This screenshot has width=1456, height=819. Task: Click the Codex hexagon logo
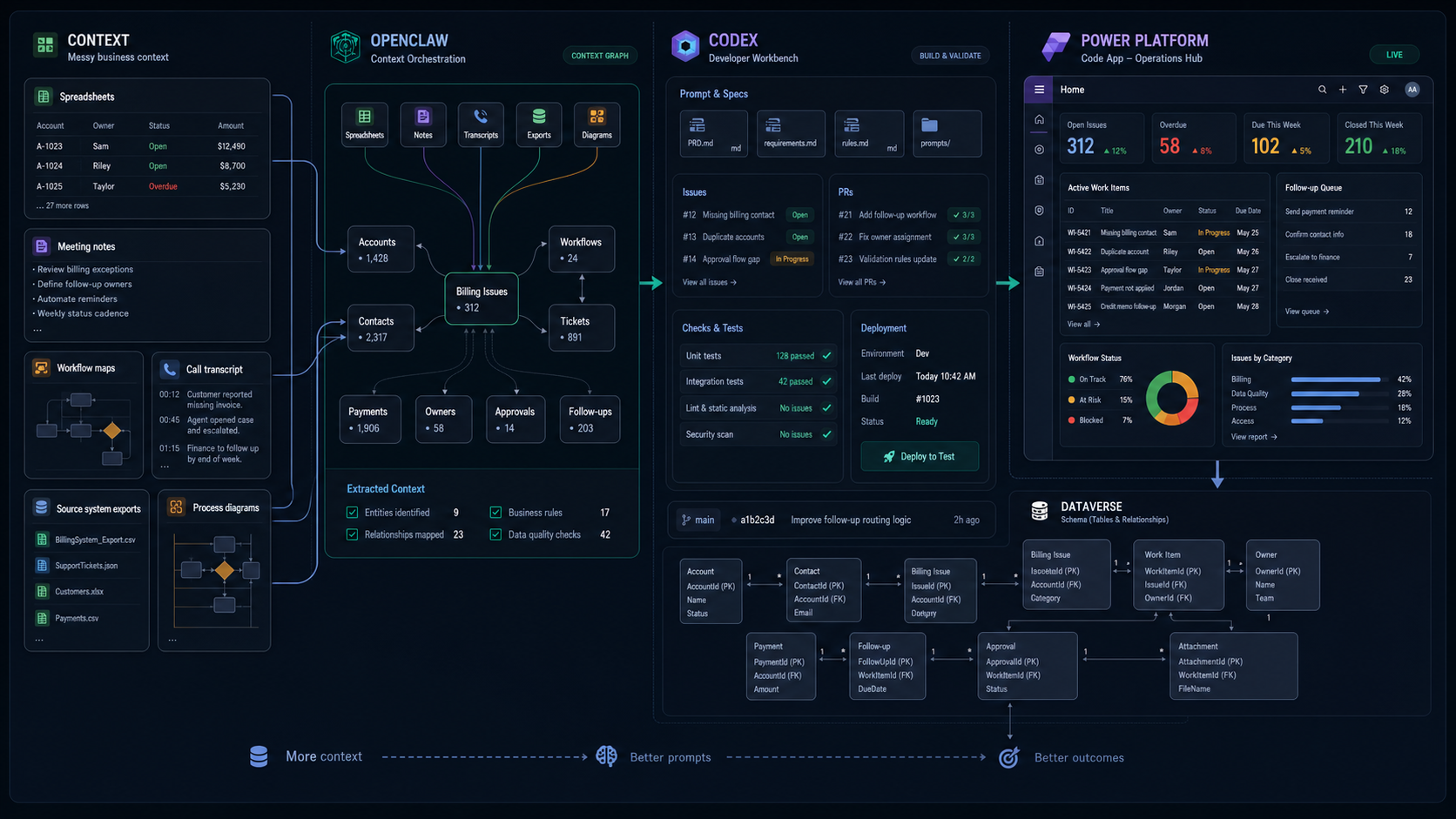pyautogui.click(x=685, y=46)
